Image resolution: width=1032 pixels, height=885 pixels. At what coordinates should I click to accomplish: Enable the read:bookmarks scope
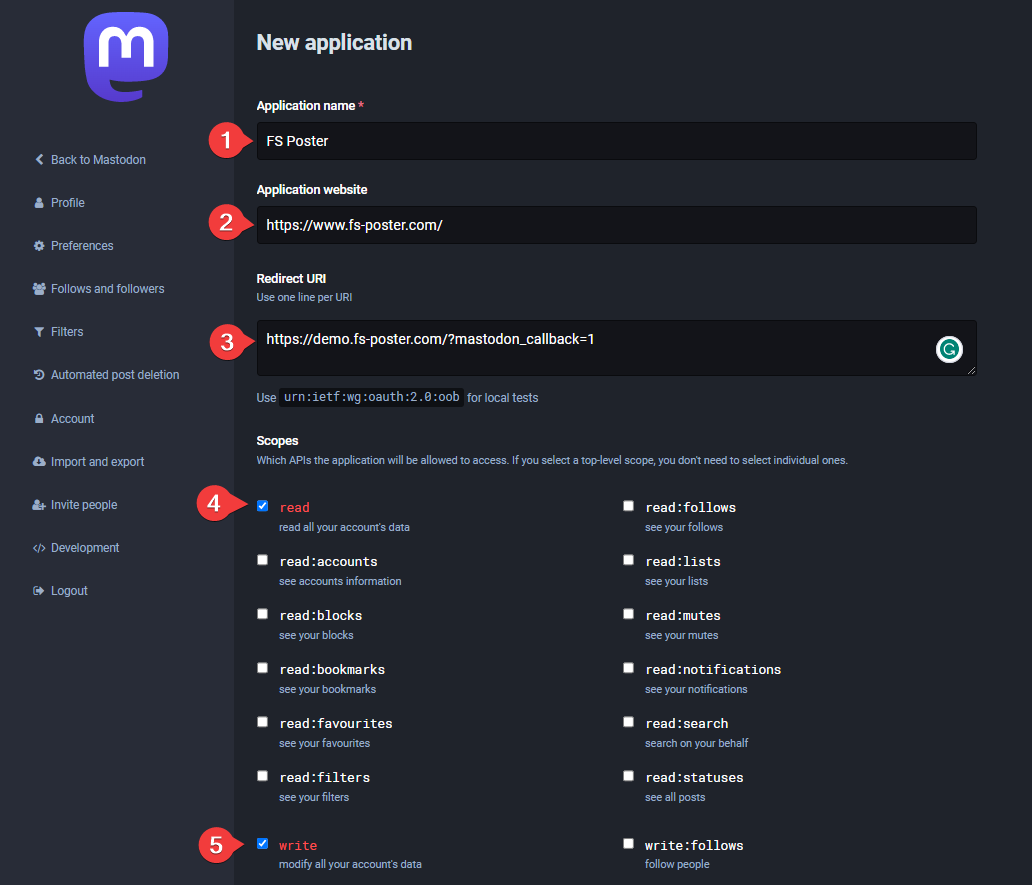pyautogui.click(x=263, y=668)
